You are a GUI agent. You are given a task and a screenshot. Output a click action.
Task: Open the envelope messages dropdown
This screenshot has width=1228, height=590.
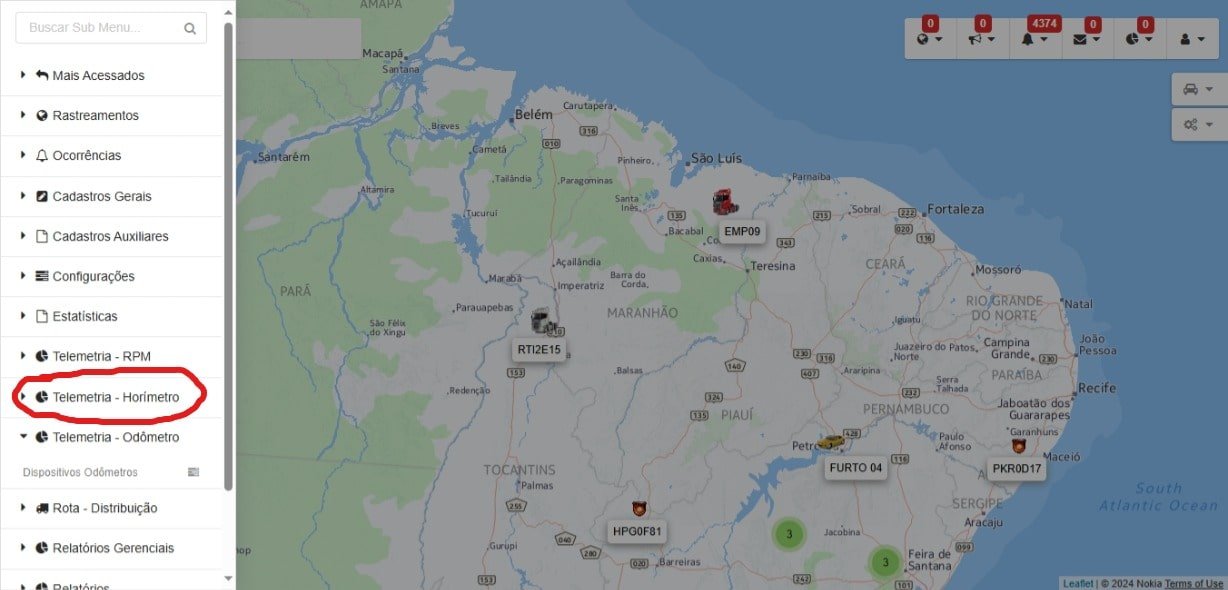pos(1085,39)
